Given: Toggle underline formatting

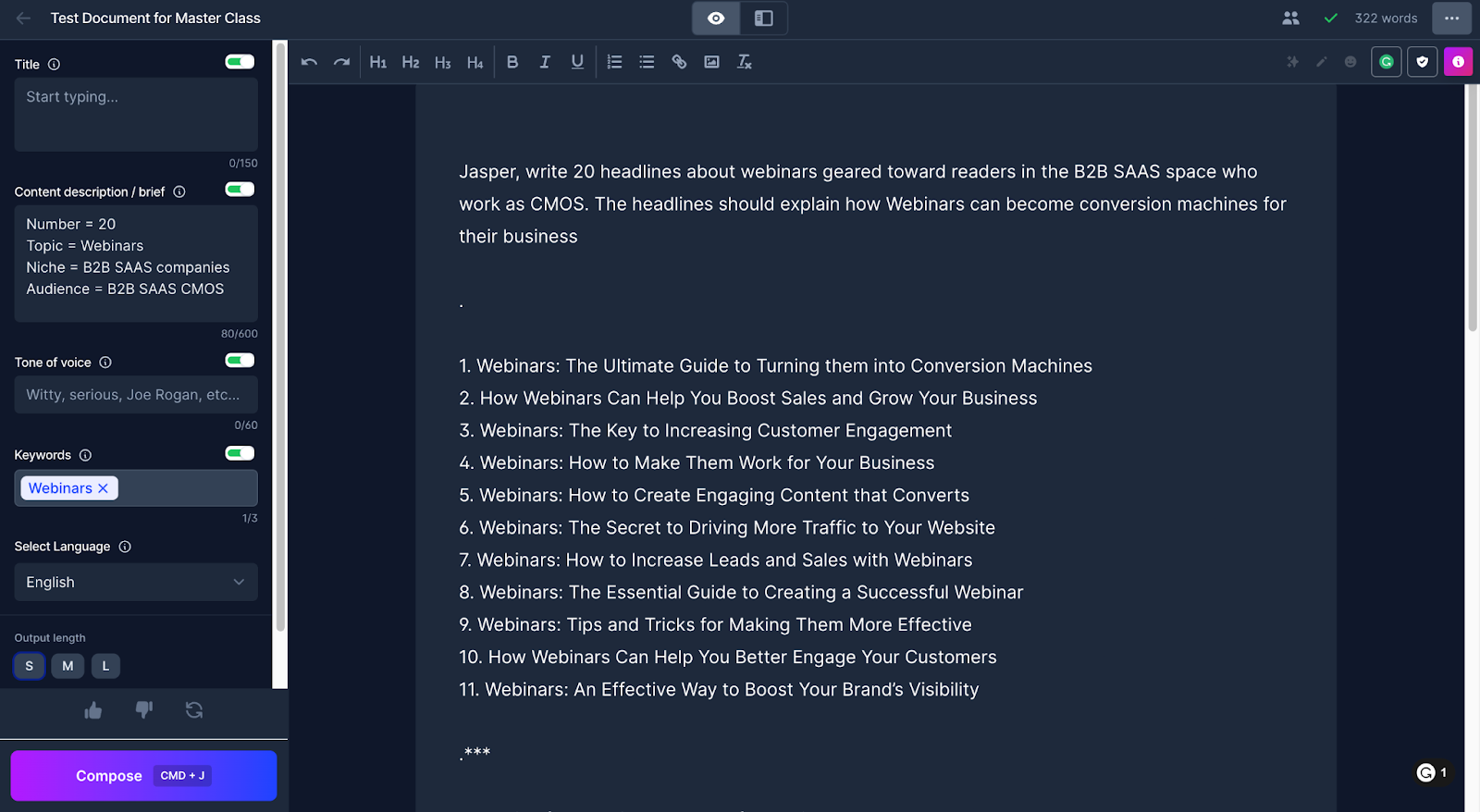Looking at the screenshot, I should click(577, 62).
